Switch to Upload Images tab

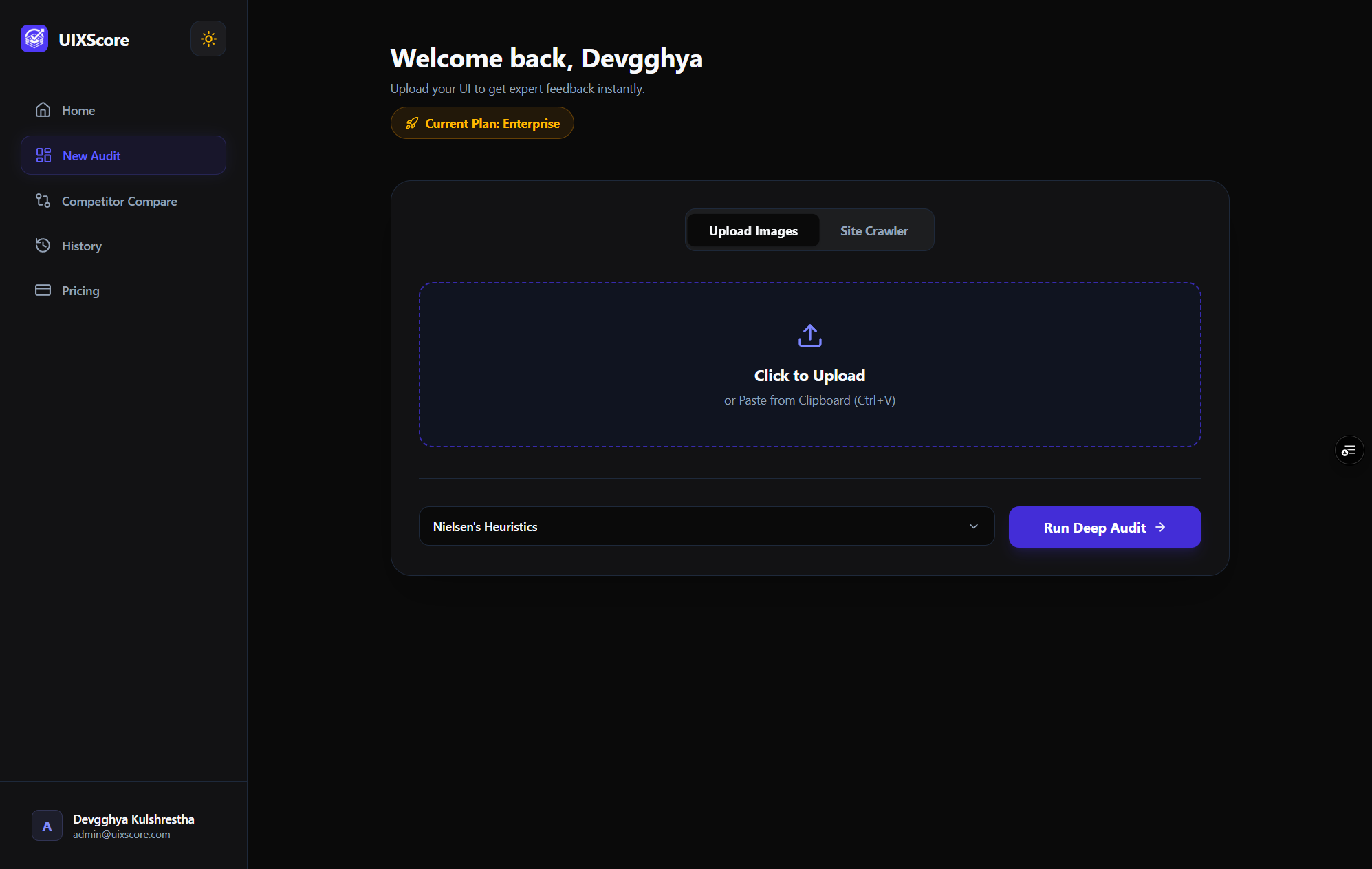tap(753, 230)
